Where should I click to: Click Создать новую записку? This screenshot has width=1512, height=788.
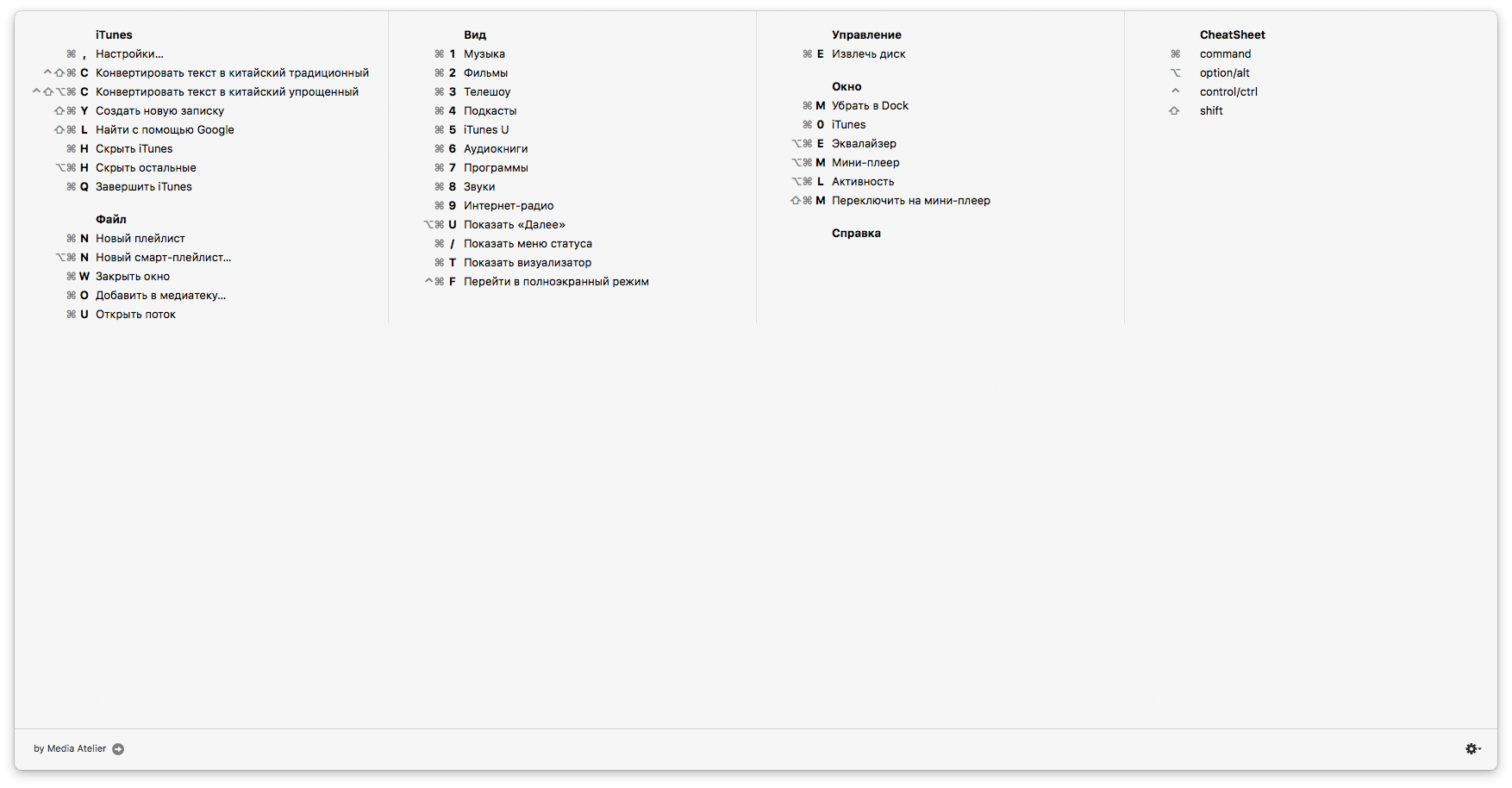tap(159, 111)
